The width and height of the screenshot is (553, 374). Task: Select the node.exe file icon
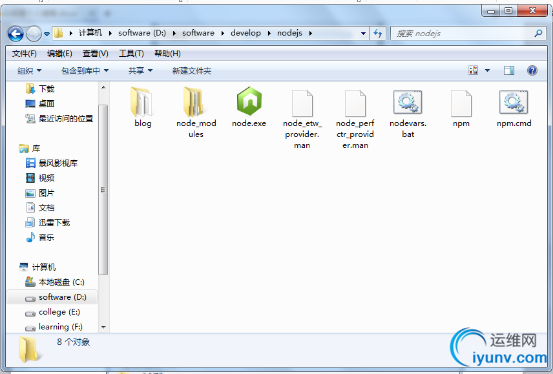[x=249, y=102]
